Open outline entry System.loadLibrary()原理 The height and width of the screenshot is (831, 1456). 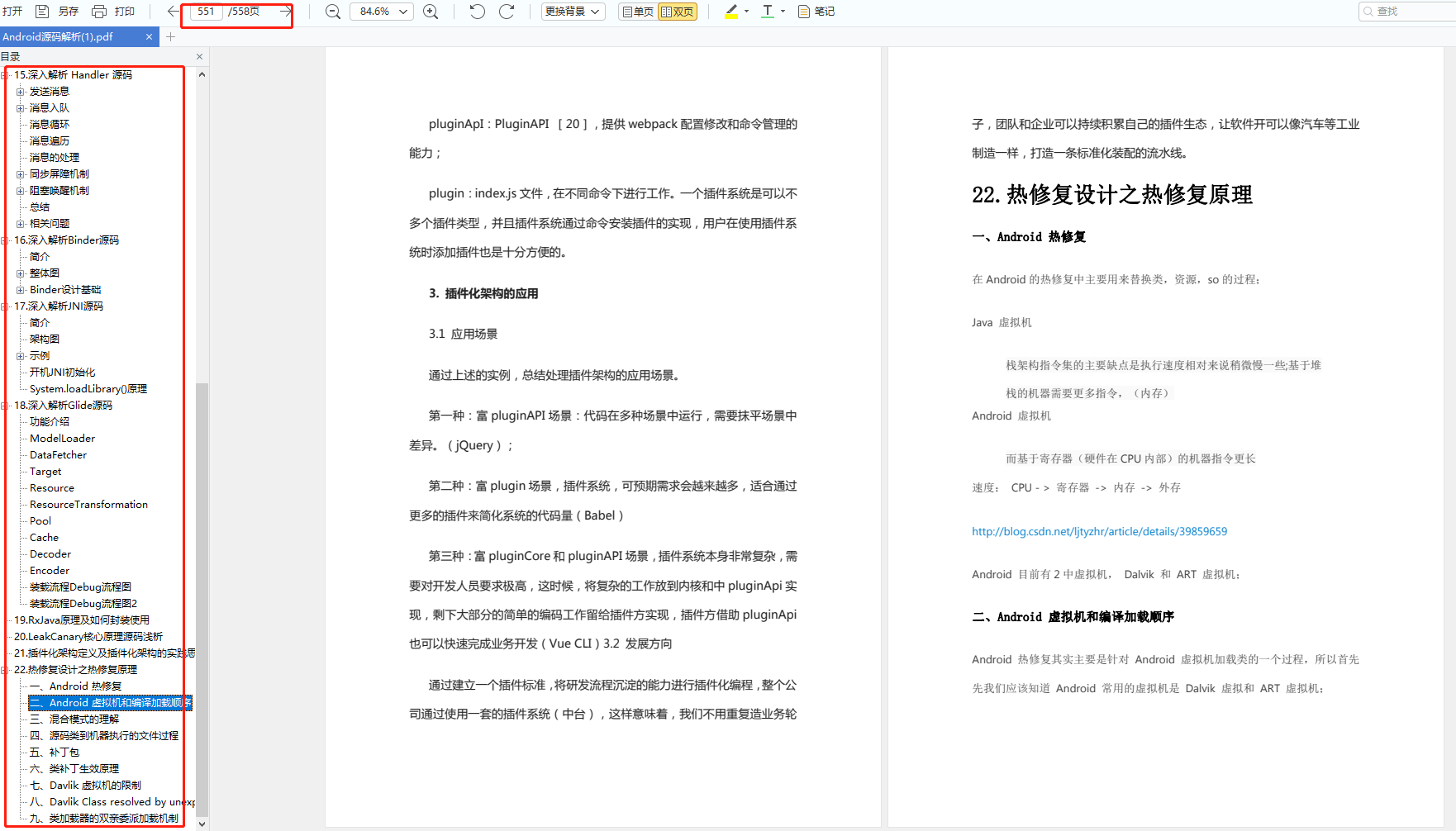point(88,389)
